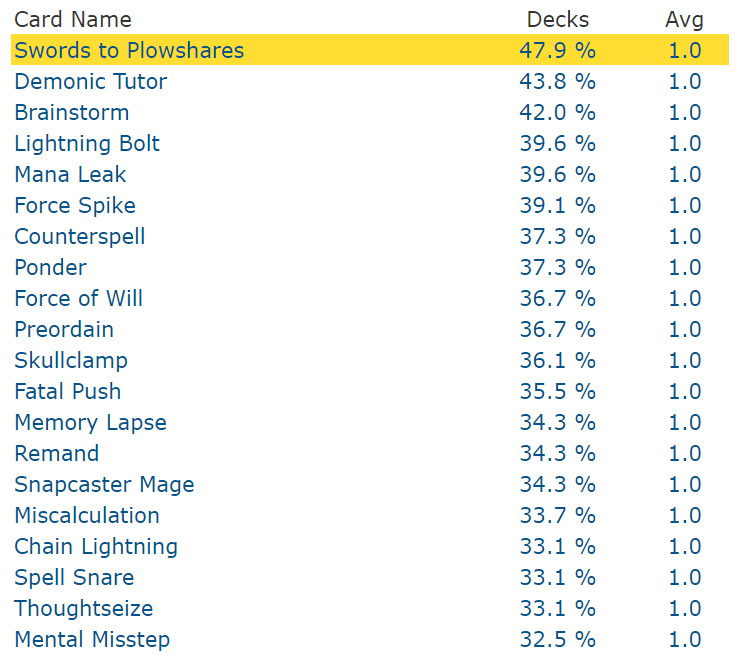Screen dimensions: 741x670
Task: Open the Miscalculation card link
Action: tap(87, 515)
